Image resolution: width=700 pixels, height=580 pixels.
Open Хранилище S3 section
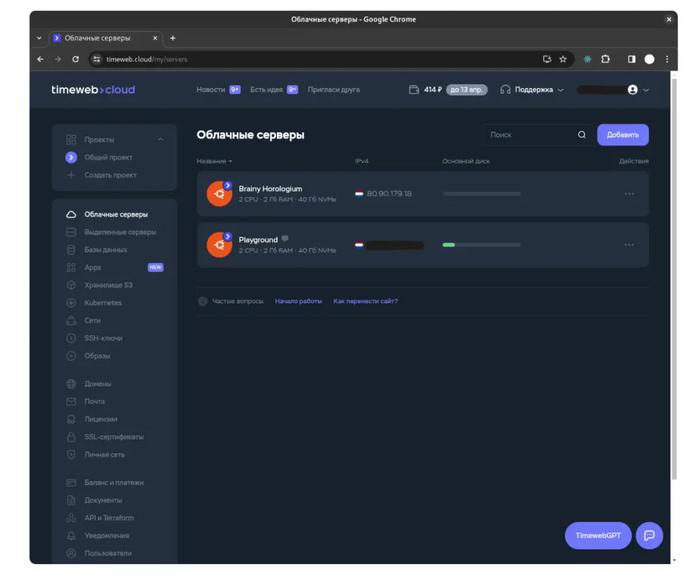[x=108, y=285]
